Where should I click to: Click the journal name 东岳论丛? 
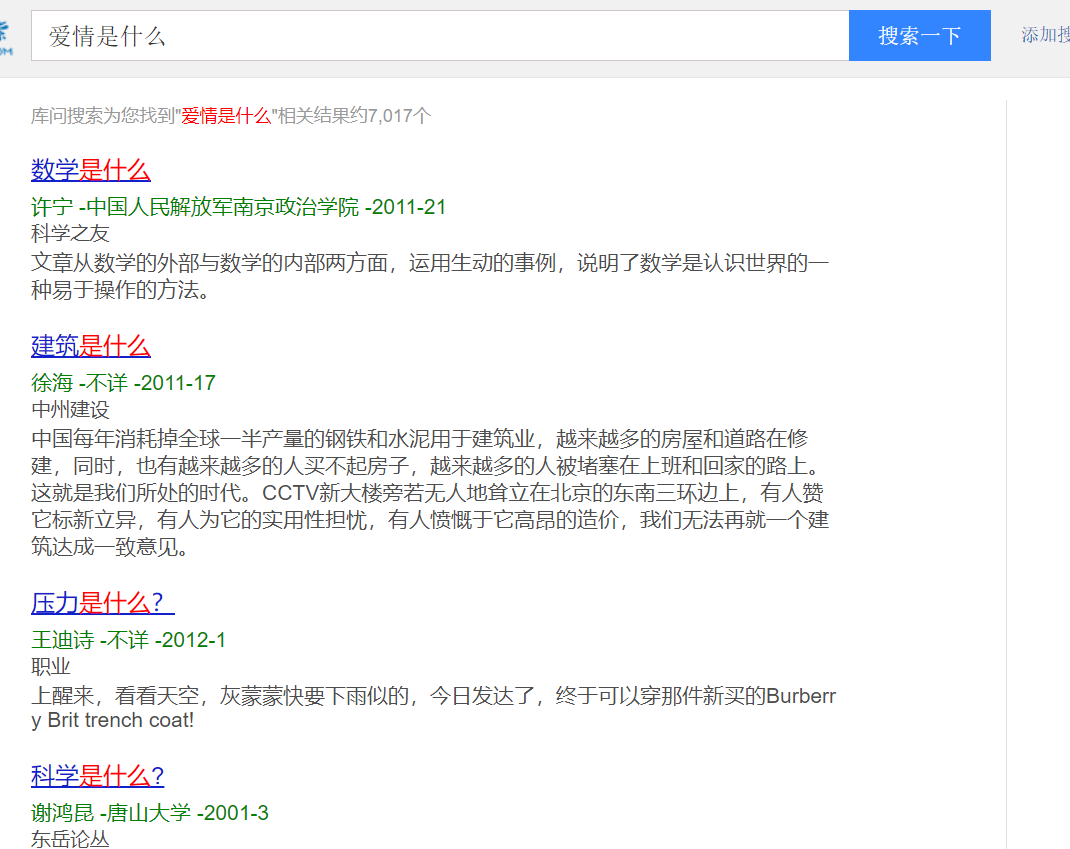tap(70, 839)
